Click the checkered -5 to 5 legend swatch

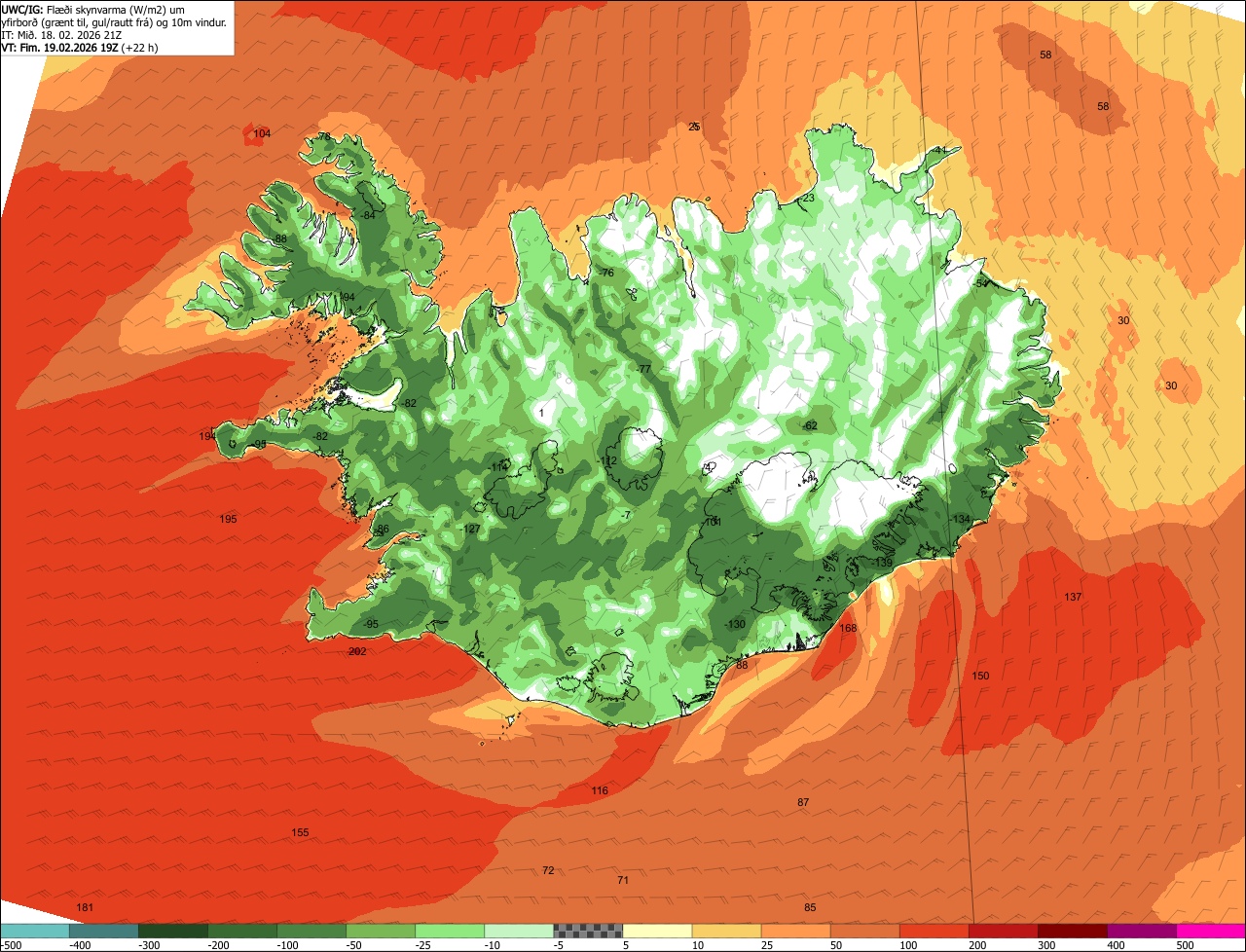(588, 931)
